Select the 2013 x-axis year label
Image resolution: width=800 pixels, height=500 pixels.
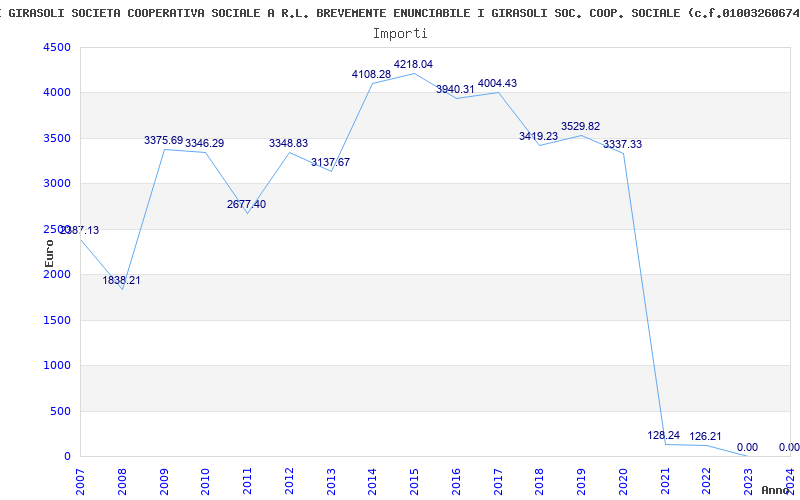[331, 481]
